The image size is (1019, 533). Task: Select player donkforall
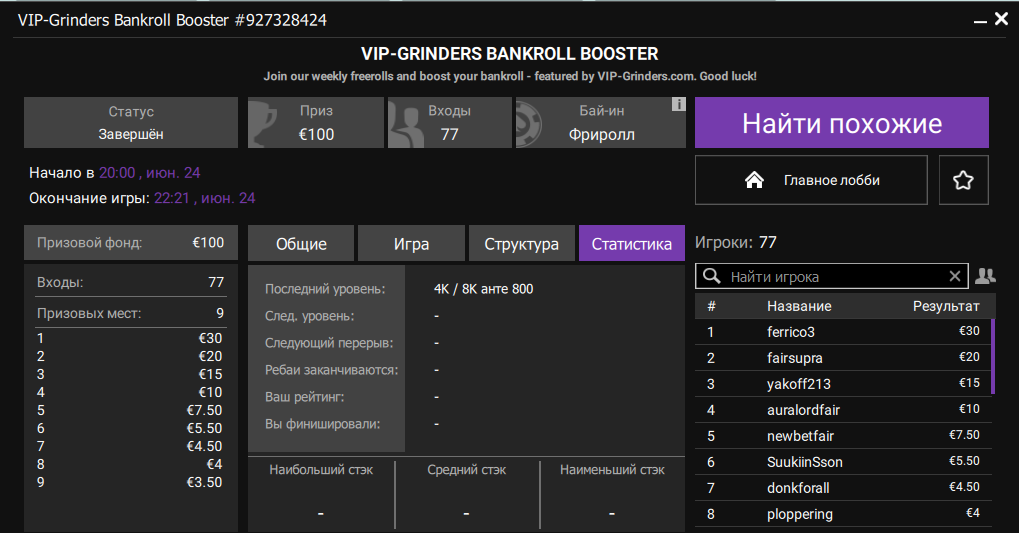(843, 488)
